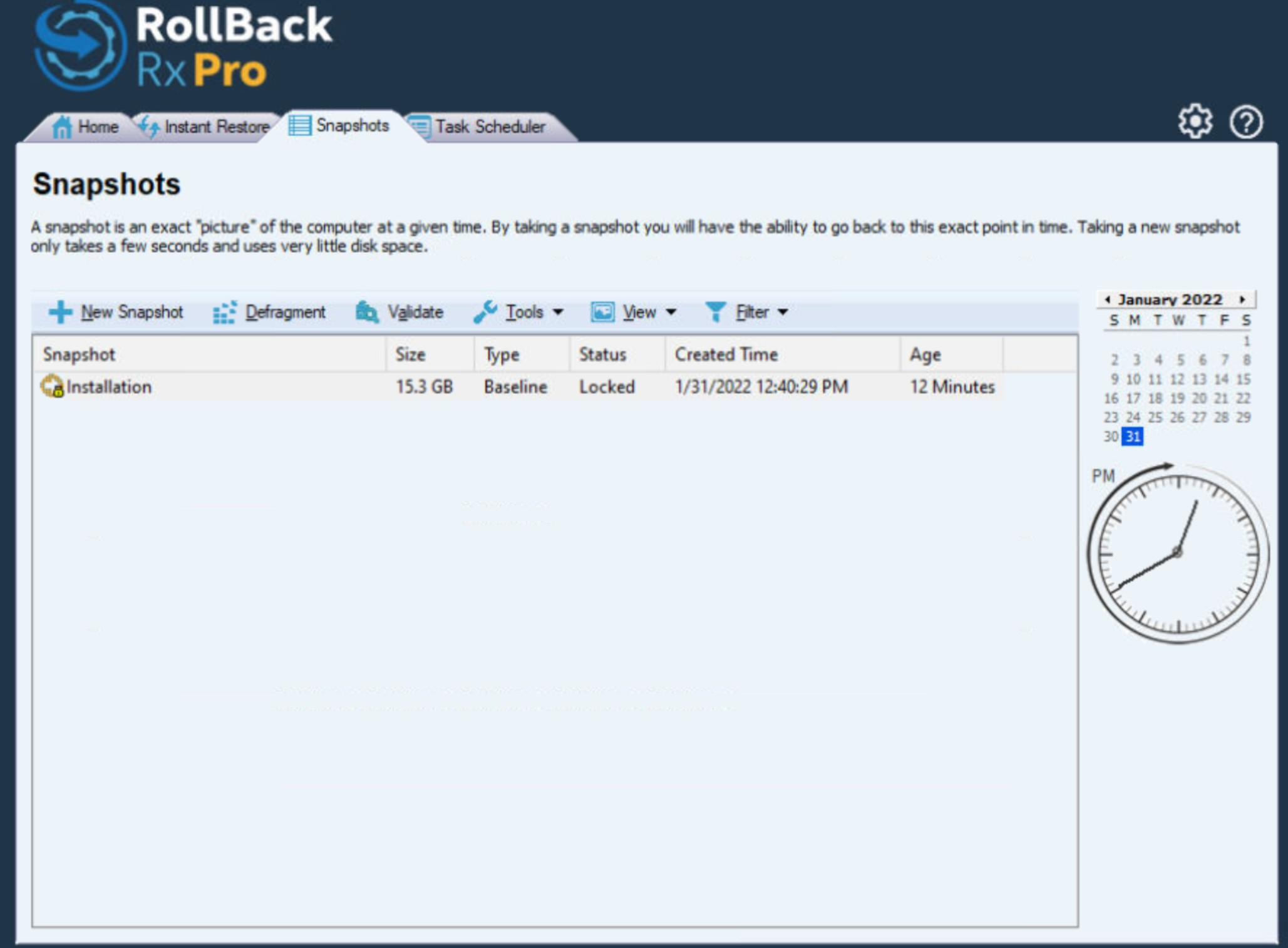The image size is (1288, 948).
Task: Select day 12 in the calendar
Action: click(1177, 379)
